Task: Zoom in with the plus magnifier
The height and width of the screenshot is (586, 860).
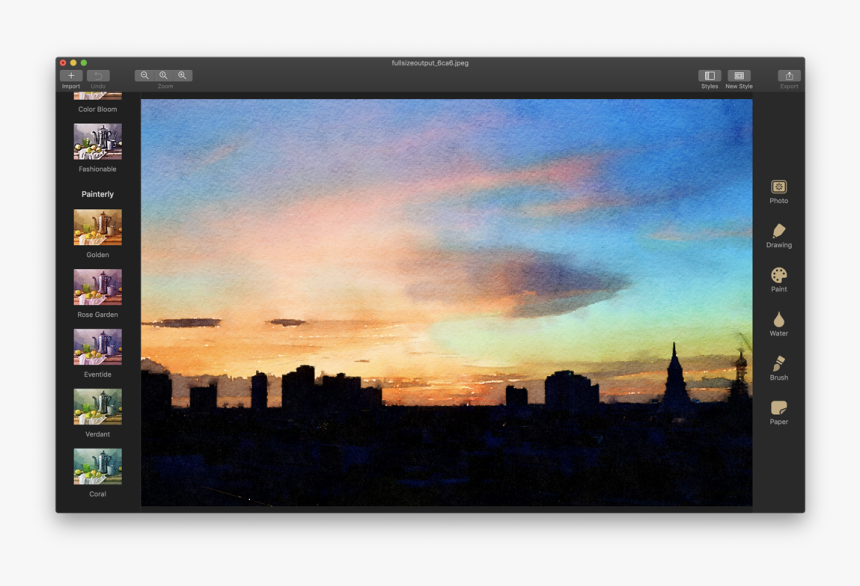Action: pos(183,75)
